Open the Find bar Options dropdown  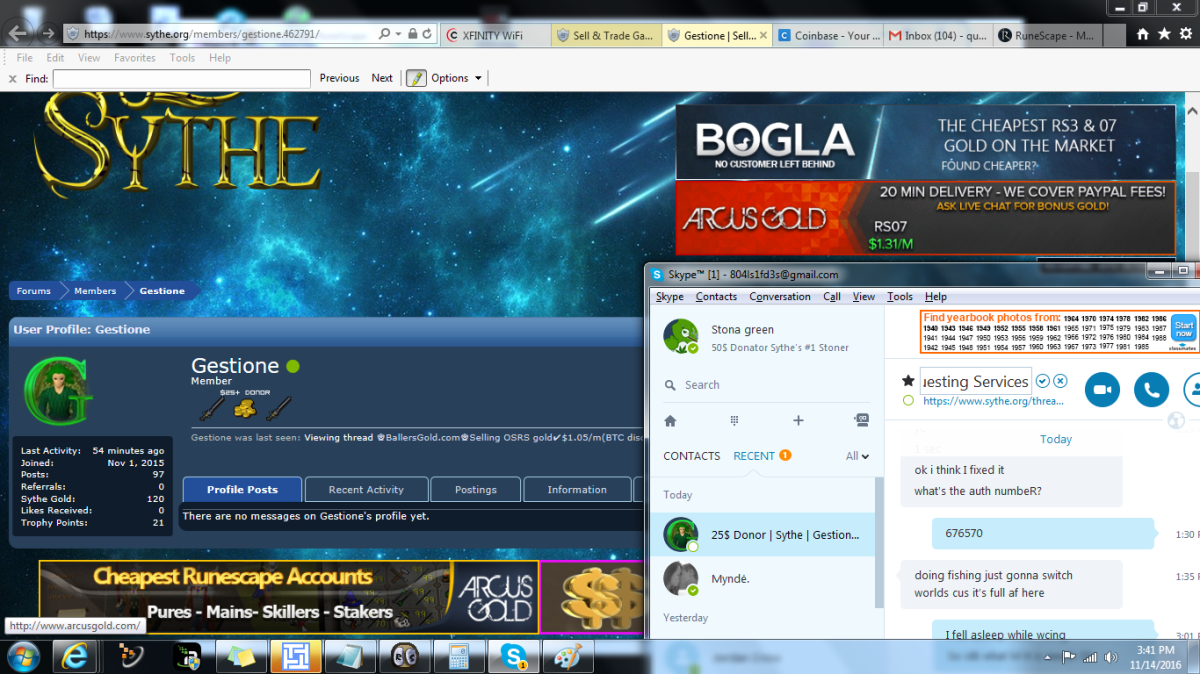[457, 78]
